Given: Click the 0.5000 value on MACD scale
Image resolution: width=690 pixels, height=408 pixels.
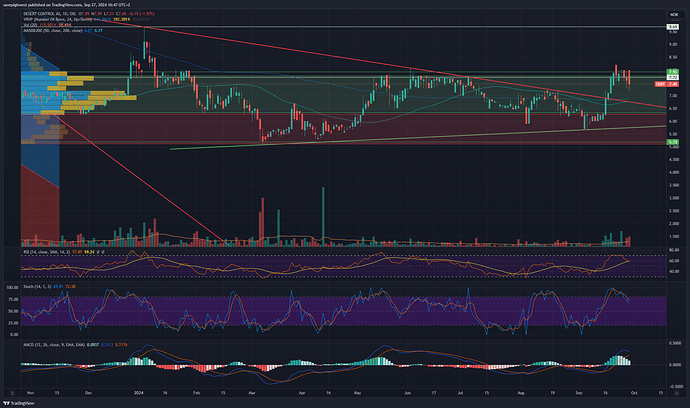Looking at the screenshot, I should (675, 343).
